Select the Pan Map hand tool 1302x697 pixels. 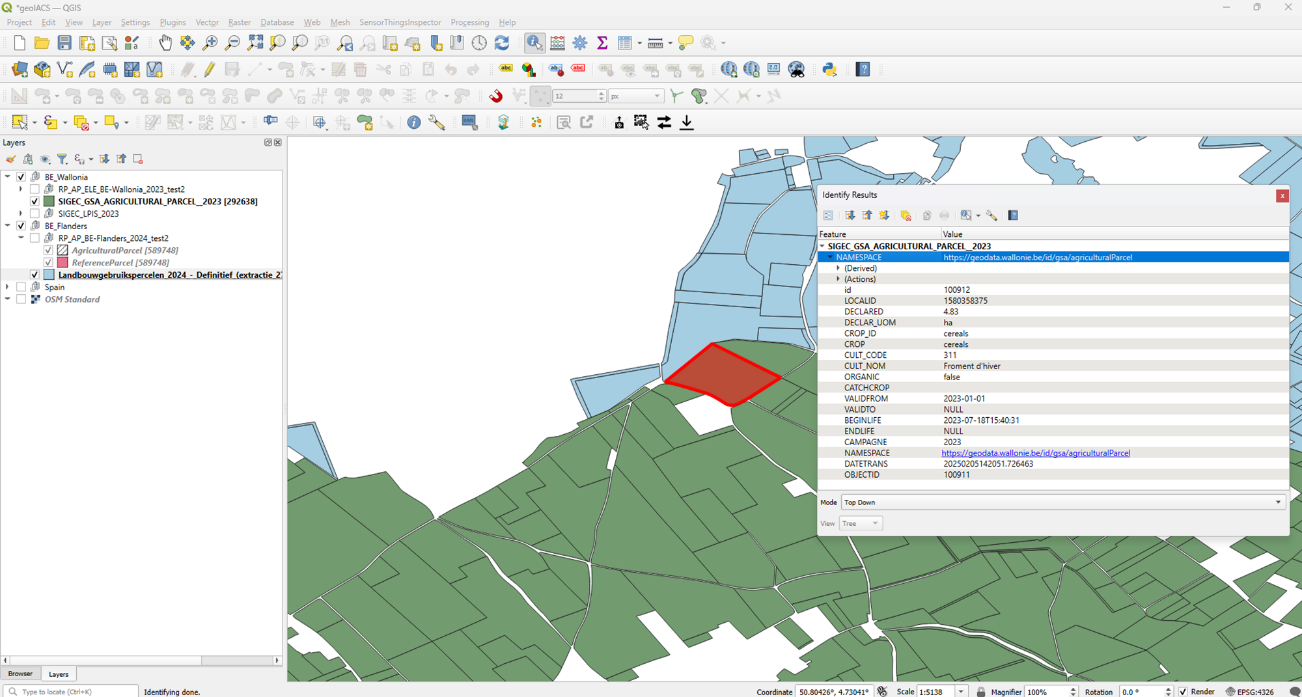[x=165, y=43]
